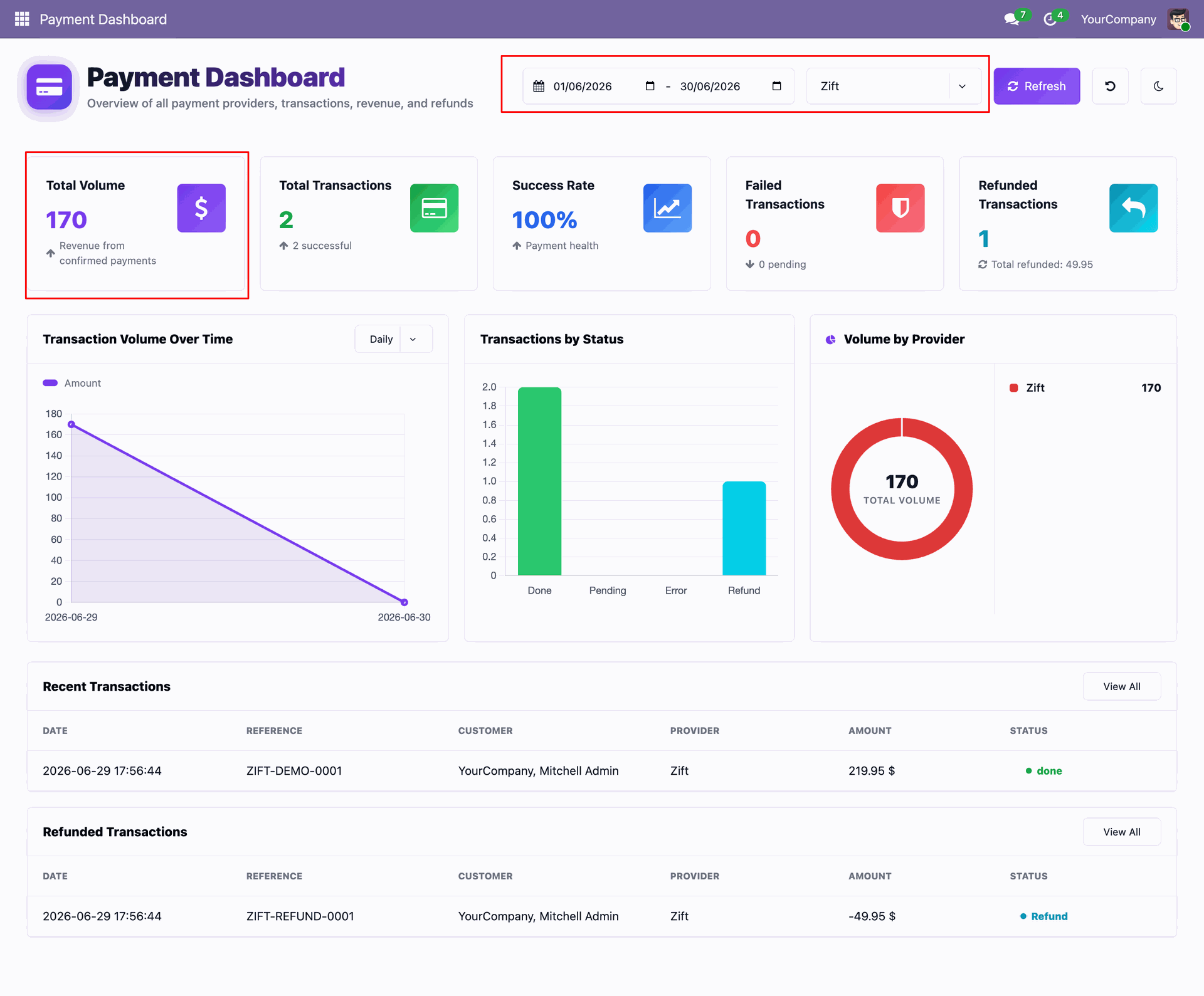1204x996 pixels.
Task: Click the Success Rate chart icon
Action: 667,208
